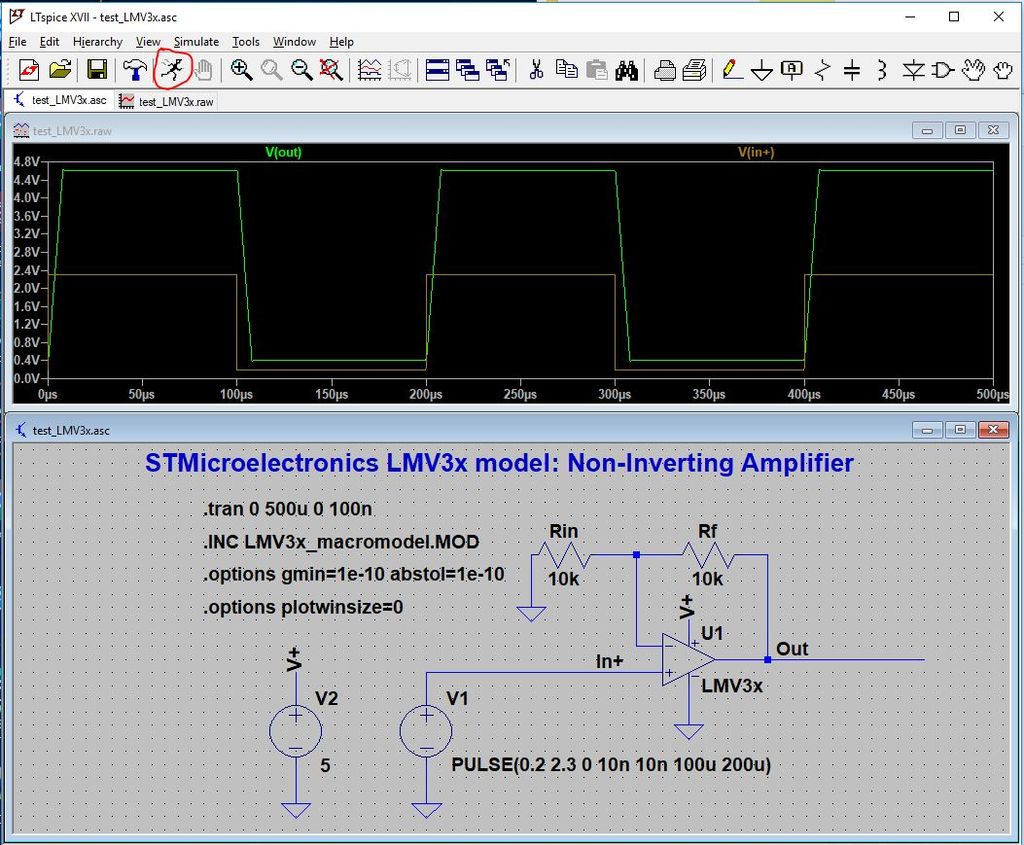
Task: Zoom to full extents icon
Action: [331, 70]
